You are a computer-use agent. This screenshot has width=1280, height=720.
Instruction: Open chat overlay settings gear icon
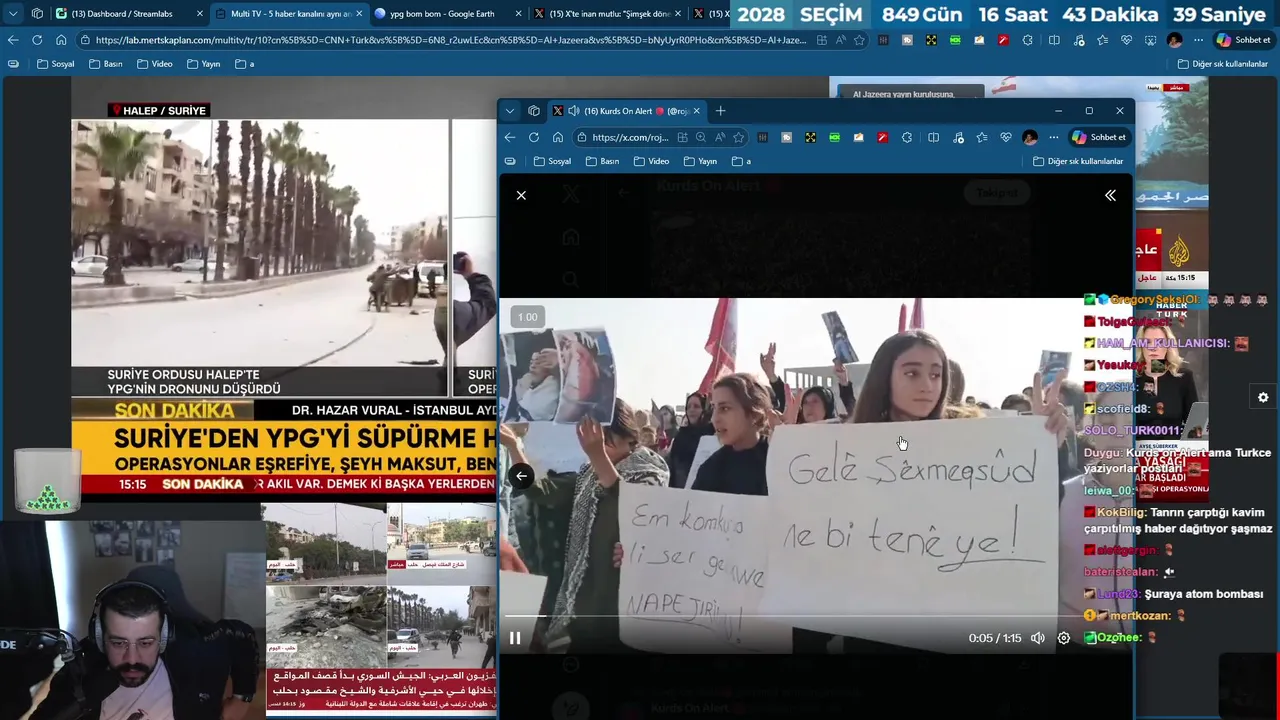1263,397
